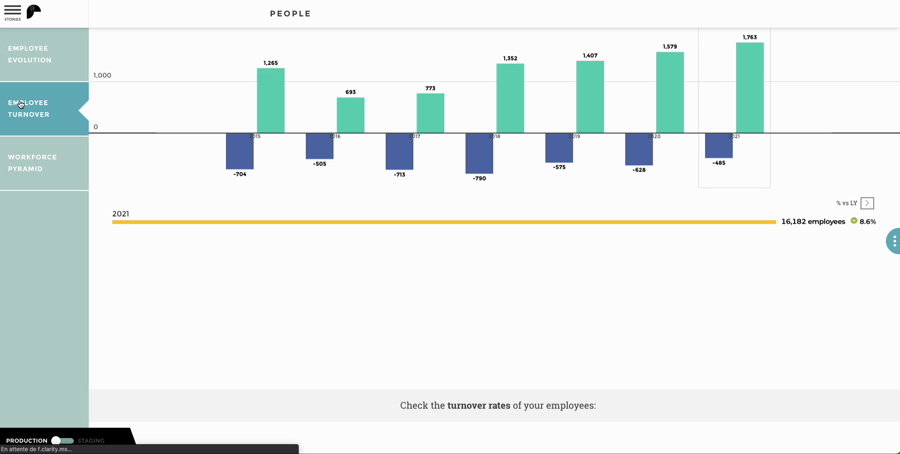Click the toucan logo icon
The height and width of the screenshot is (454, 900).
click(x=34, y=11)
